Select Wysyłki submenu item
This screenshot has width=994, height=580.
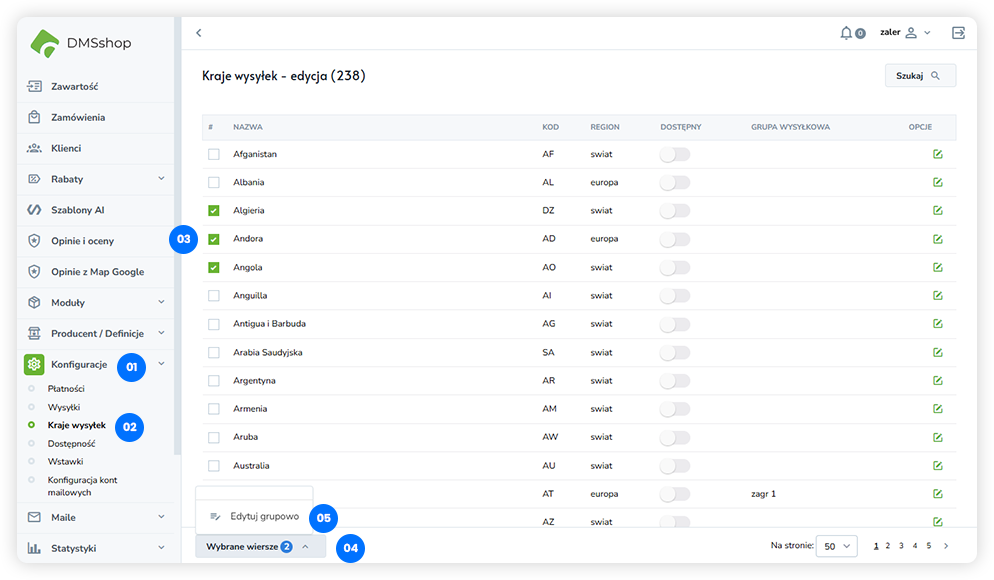[64, 407]
